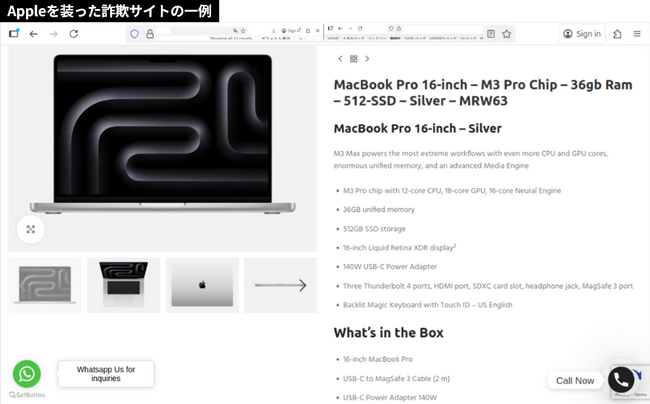Select the closed-lid Apple logo thumbnail
This screenshot has width=650, height=404.
point(202,286)
